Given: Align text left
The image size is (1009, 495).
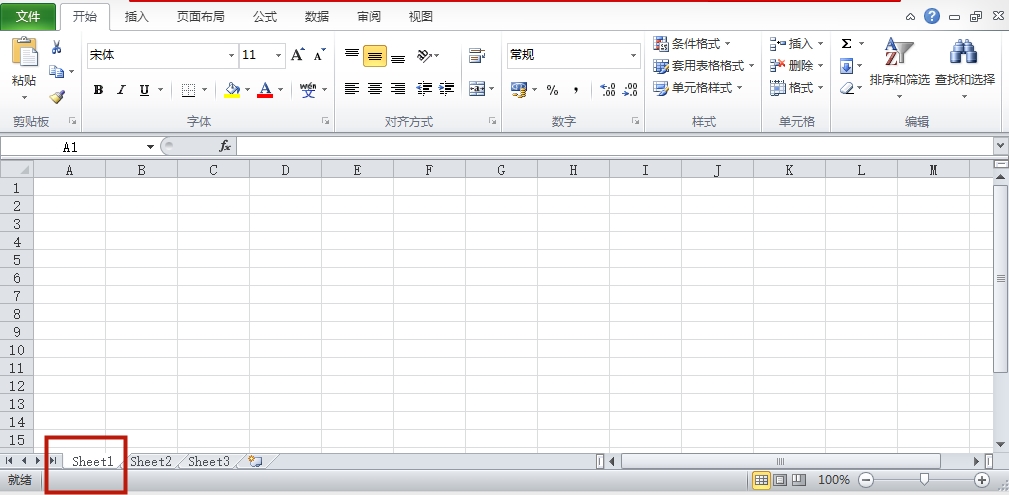Looking at the screenshot, I should click(x=351, y=89).
